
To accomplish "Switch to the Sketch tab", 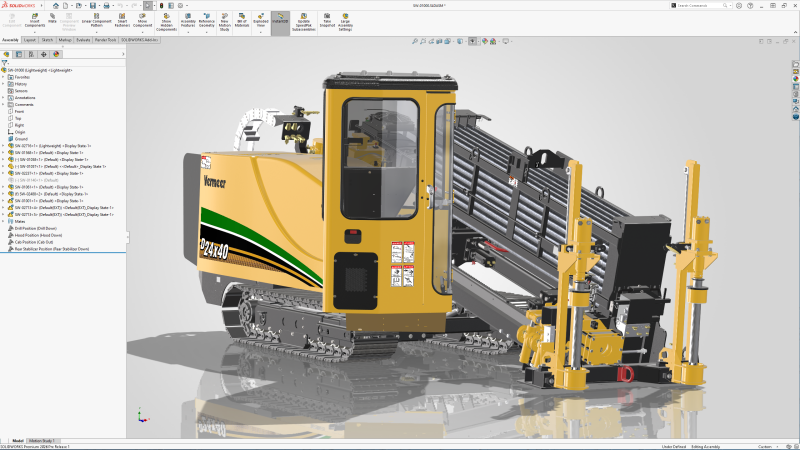I will point(47,40).
